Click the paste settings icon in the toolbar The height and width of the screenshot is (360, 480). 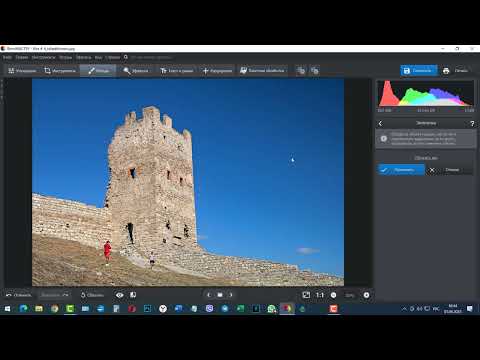(315, 71)
